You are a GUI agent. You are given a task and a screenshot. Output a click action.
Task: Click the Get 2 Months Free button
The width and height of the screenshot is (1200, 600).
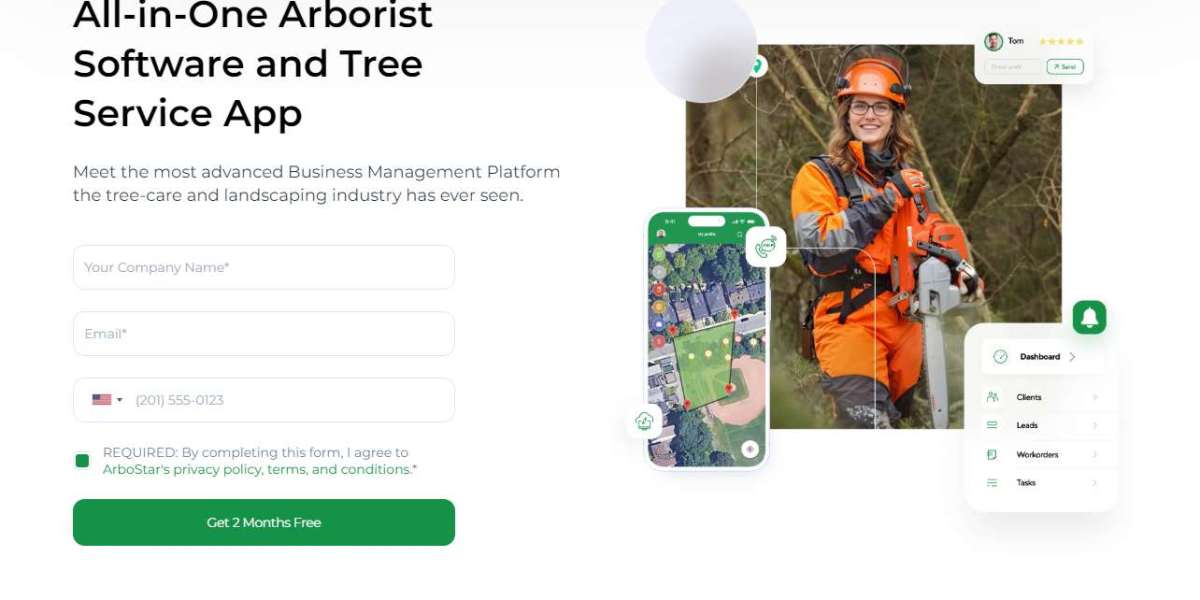pyautogui.click(x=264, y=522)
